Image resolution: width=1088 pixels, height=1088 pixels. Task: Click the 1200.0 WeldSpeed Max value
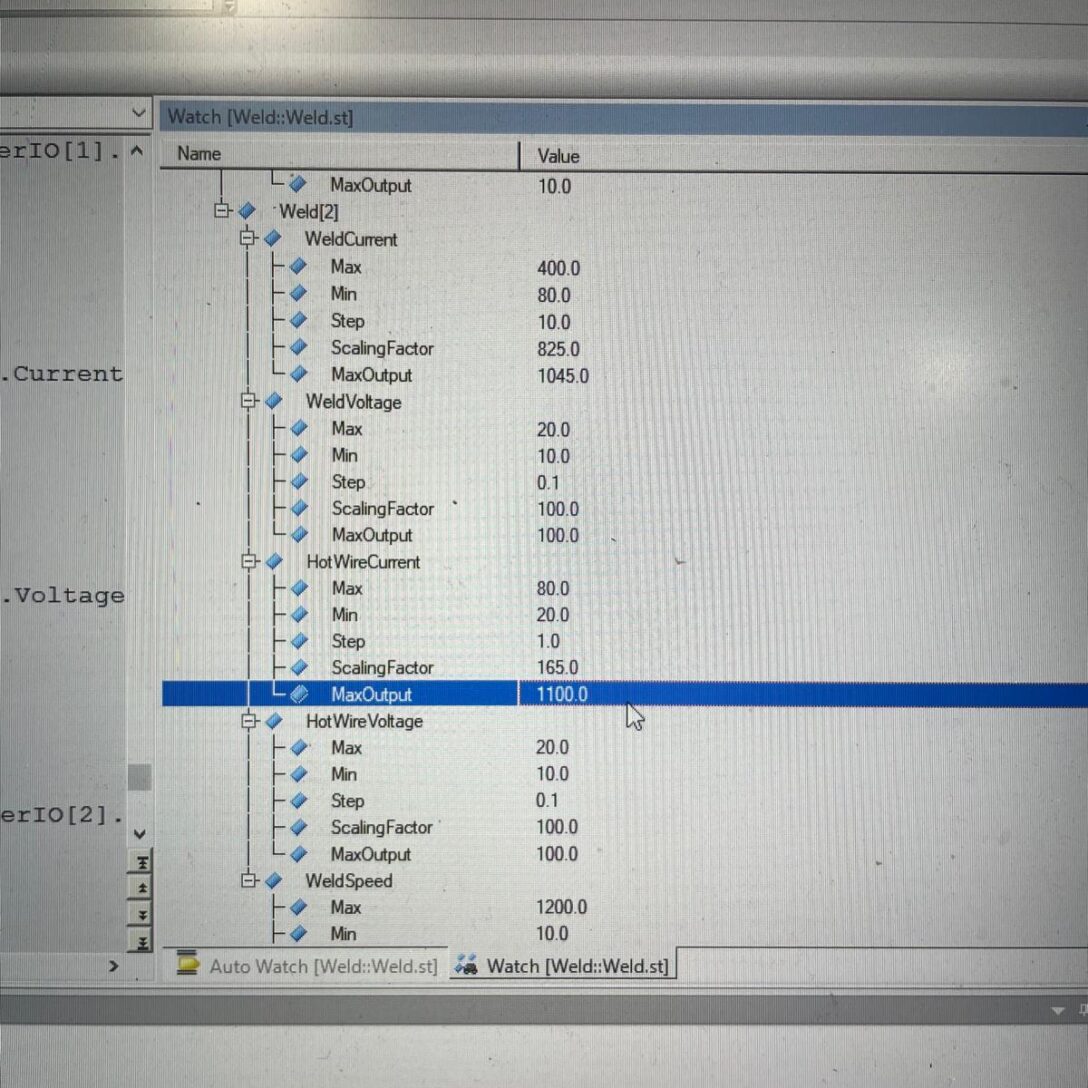[561, 907]
